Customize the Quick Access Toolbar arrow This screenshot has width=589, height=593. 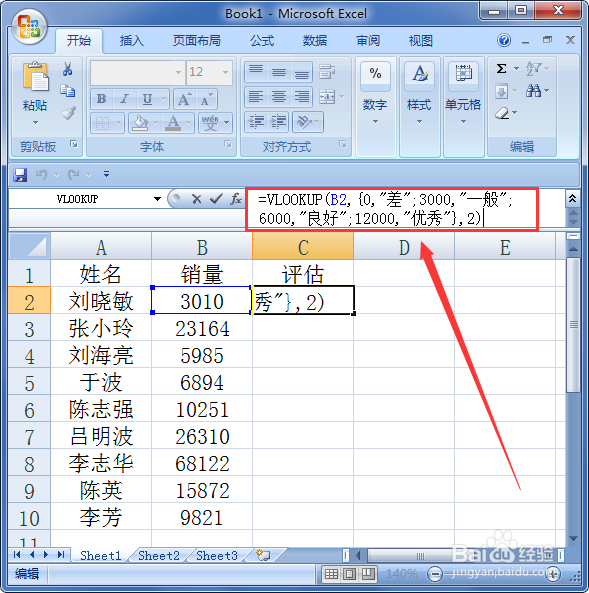coord(106,174)
